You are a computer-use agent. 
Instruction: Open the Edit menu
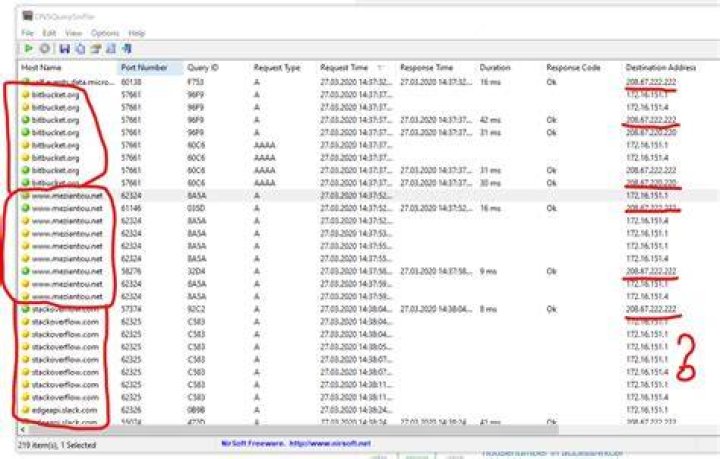coord(49,33)
